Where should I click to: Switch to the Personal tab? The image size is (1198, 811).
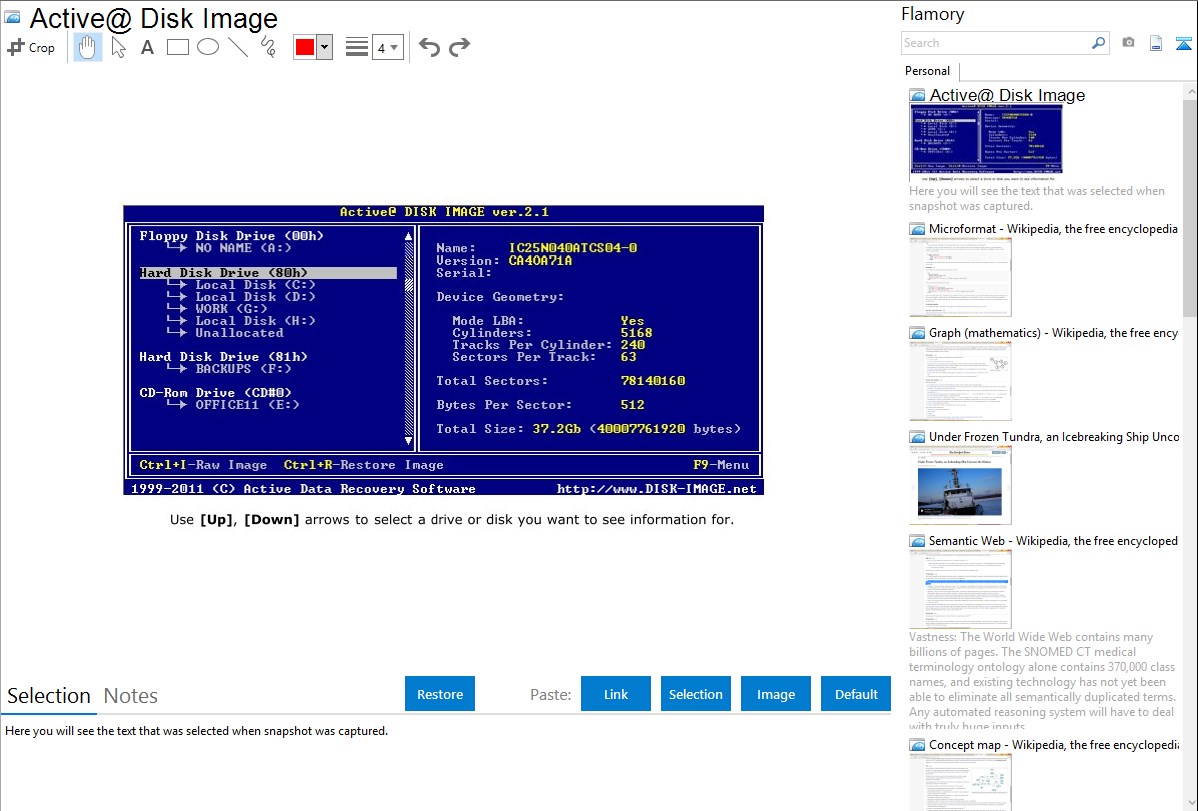(928, 71)
